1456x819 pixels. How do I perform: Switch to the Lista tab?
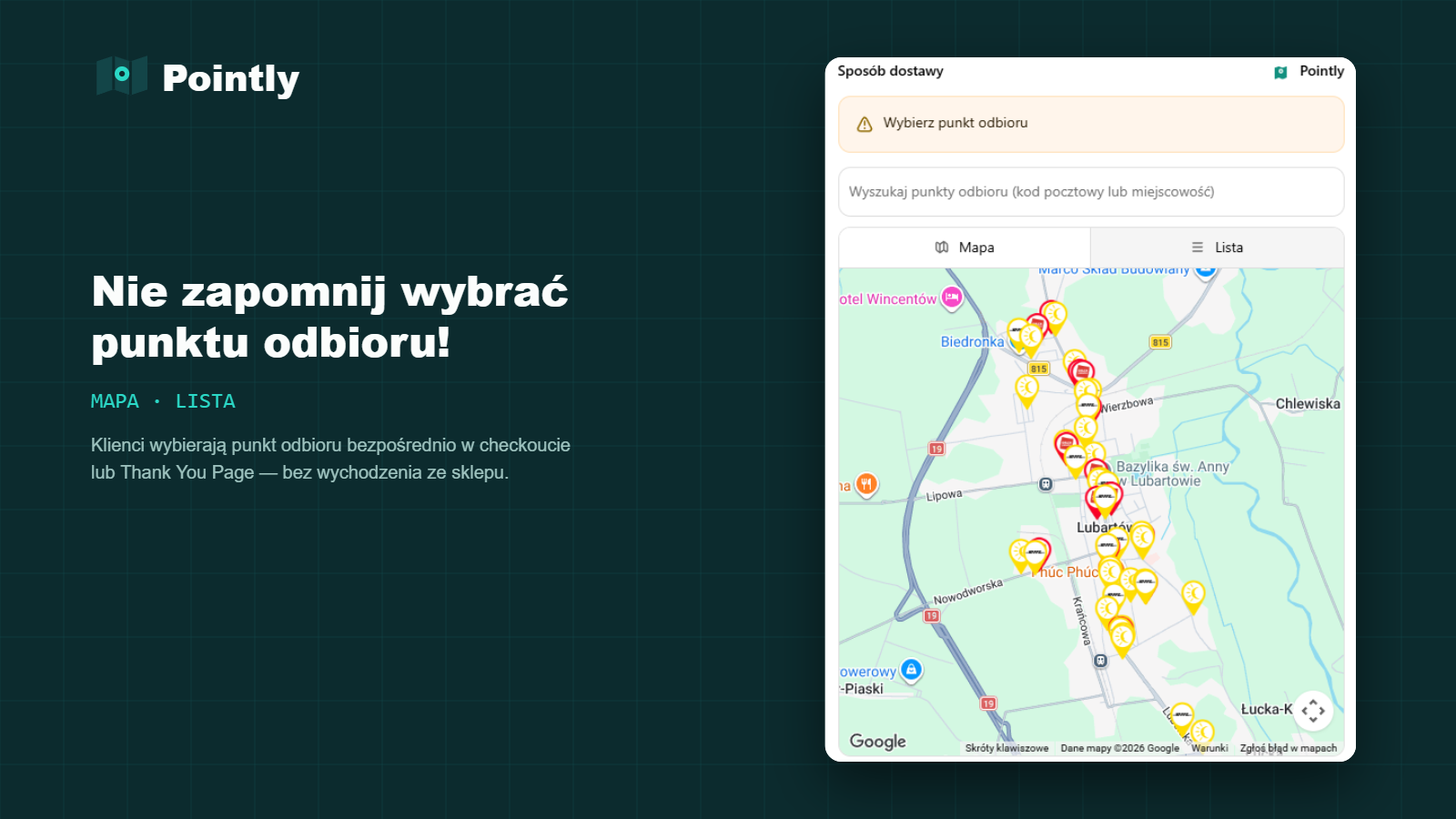pos(1218,248)
